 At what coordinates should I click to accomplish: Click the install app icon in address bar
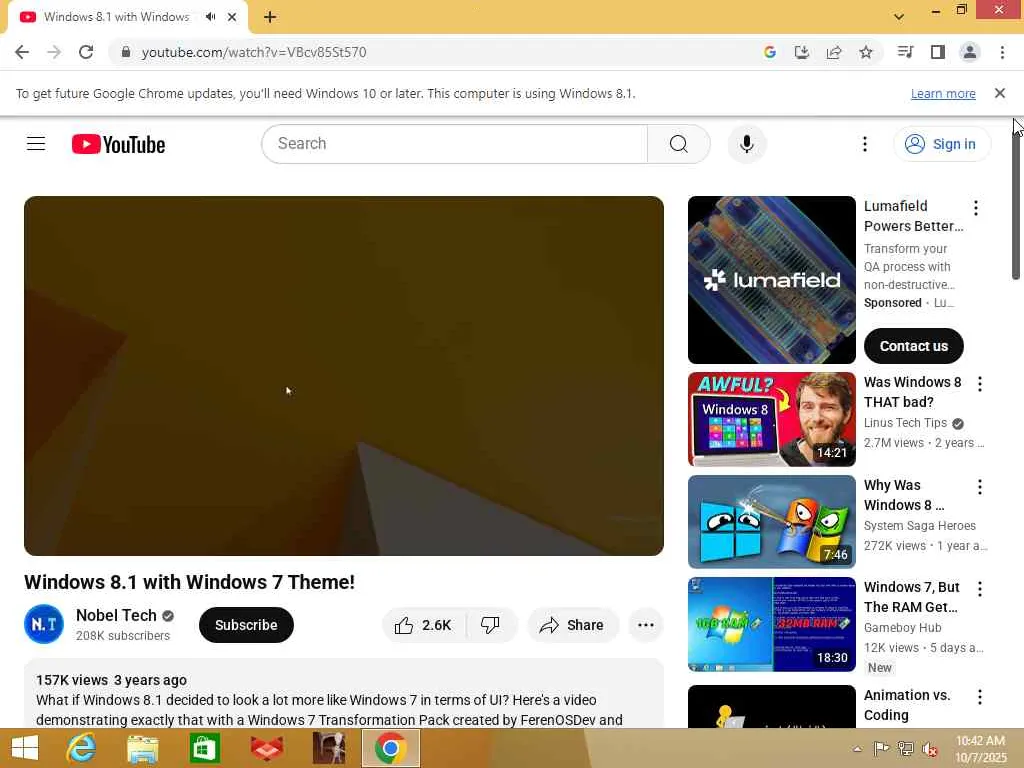(x=802, y=52)
